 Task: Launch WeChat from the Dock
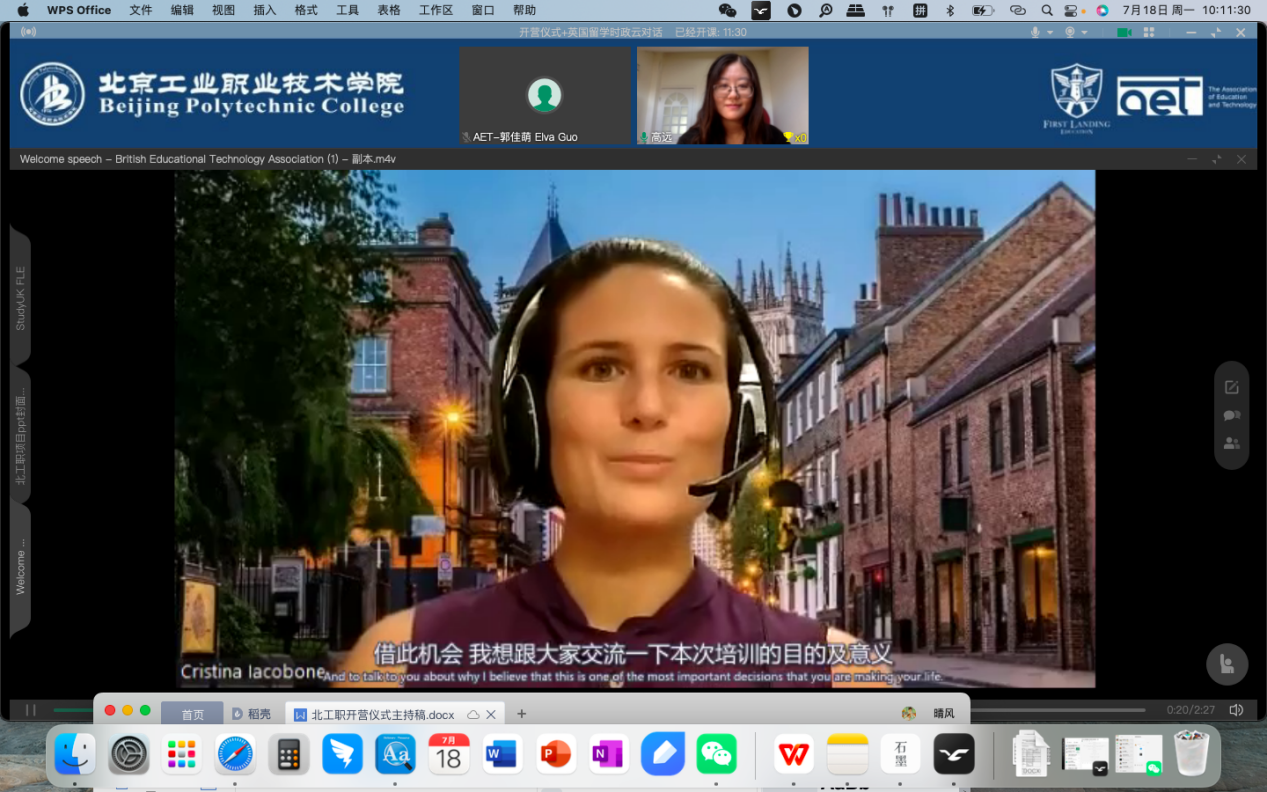tap(716, 754)
